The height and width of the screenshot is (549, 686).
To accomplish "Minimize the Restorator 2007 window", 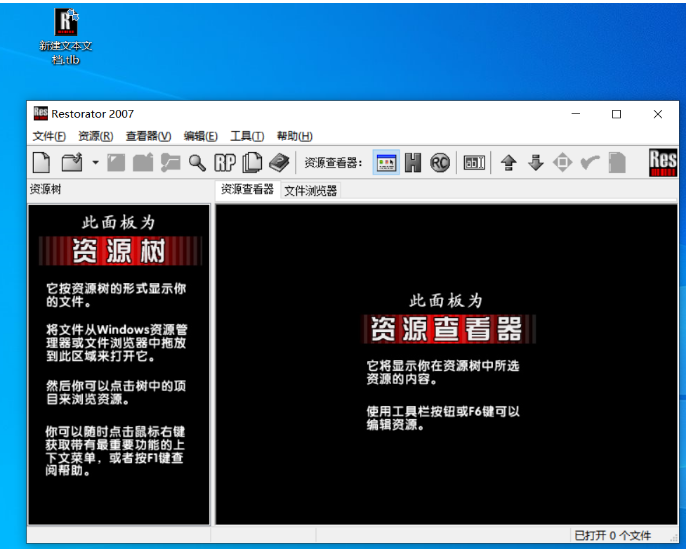I will coord(576,114).
